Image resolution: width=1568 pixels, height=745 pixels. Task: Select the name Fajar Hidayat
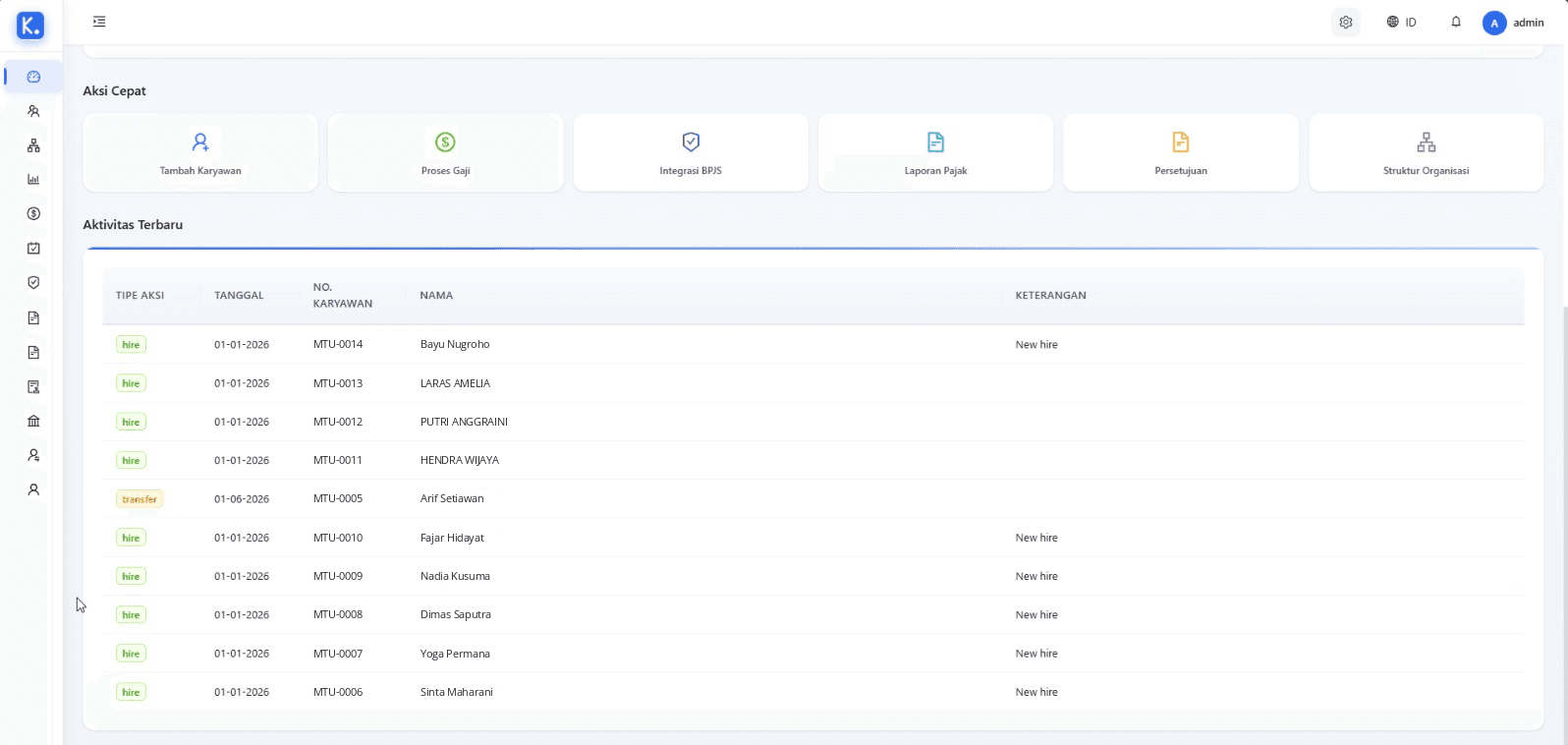coord(452,538)
